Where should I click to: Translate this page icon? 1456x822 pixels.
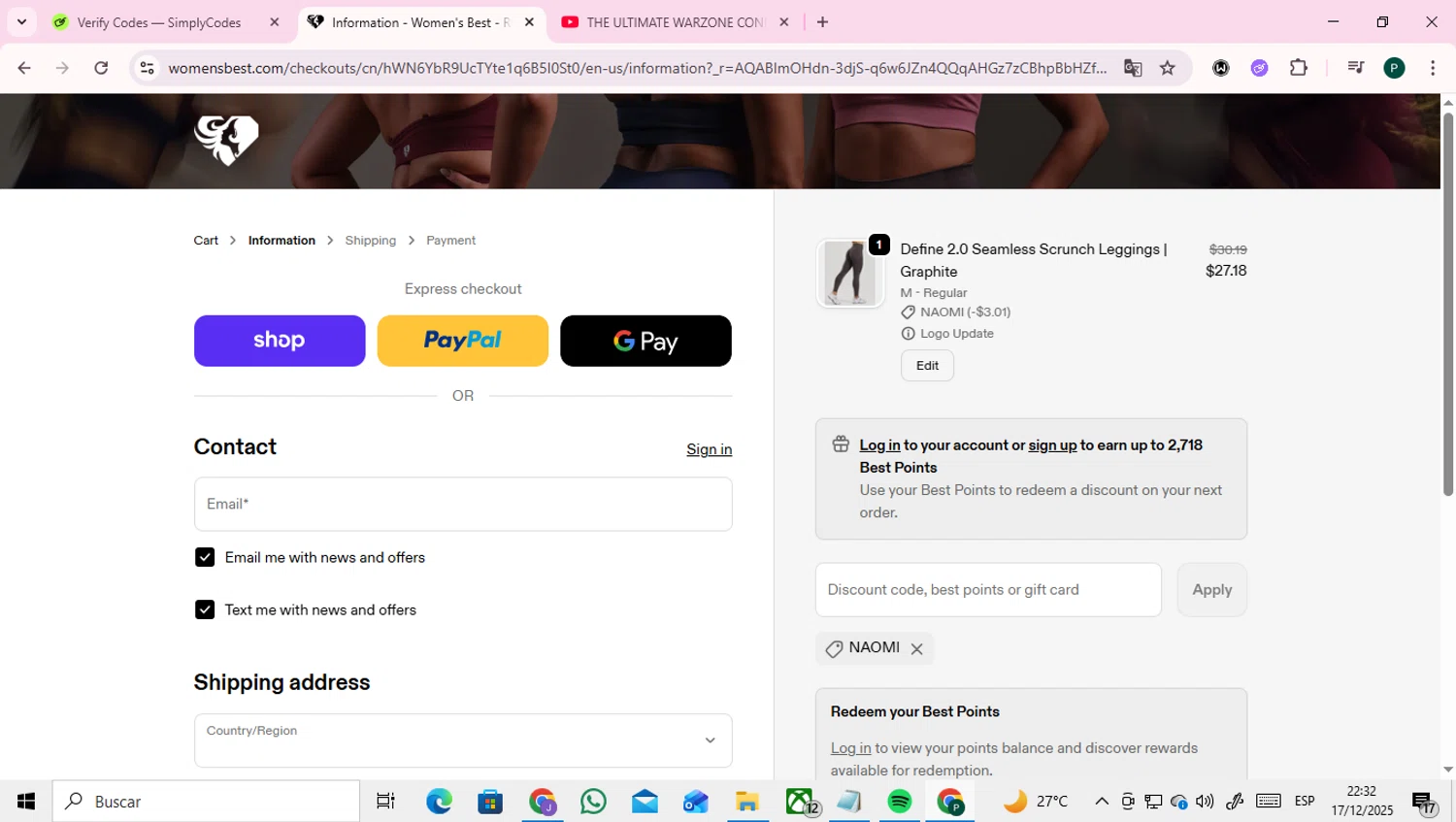click(1133, 68)
